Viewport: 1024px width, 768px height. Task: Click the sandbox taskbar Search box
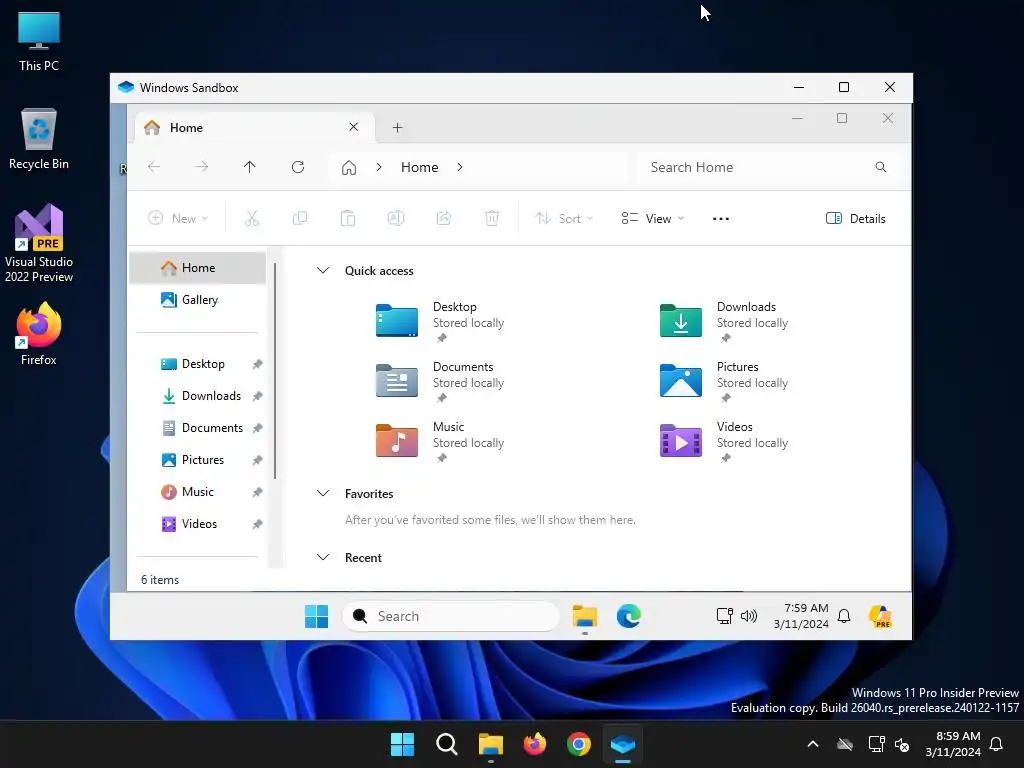tap(451, 616)
